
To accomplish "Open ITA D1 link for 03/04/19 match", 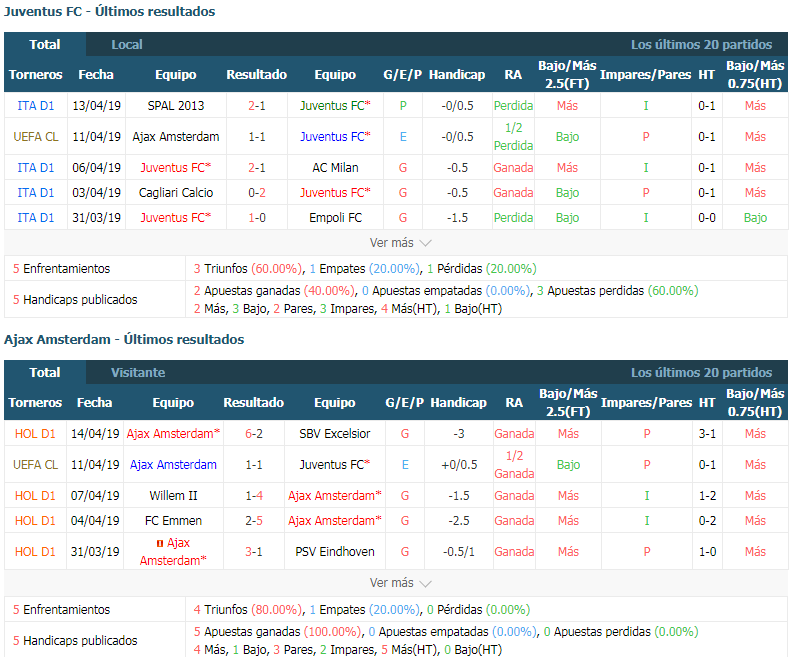I will [x=35, y=193].
